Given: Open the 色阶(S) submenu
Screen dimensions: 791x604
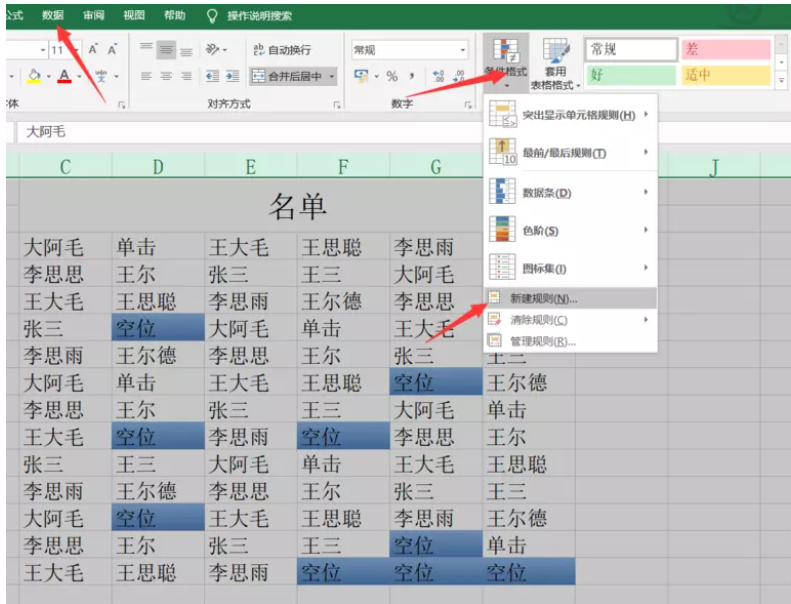Looking at the screenshot, I should pyautogui.click(x=570, y=230).
